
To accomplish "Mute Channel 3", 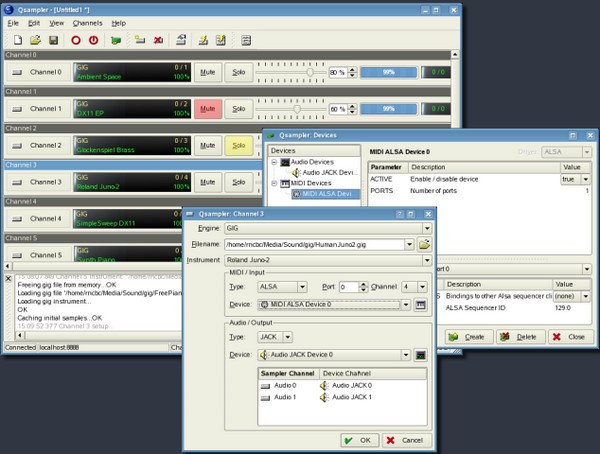I will coord(208,182).
